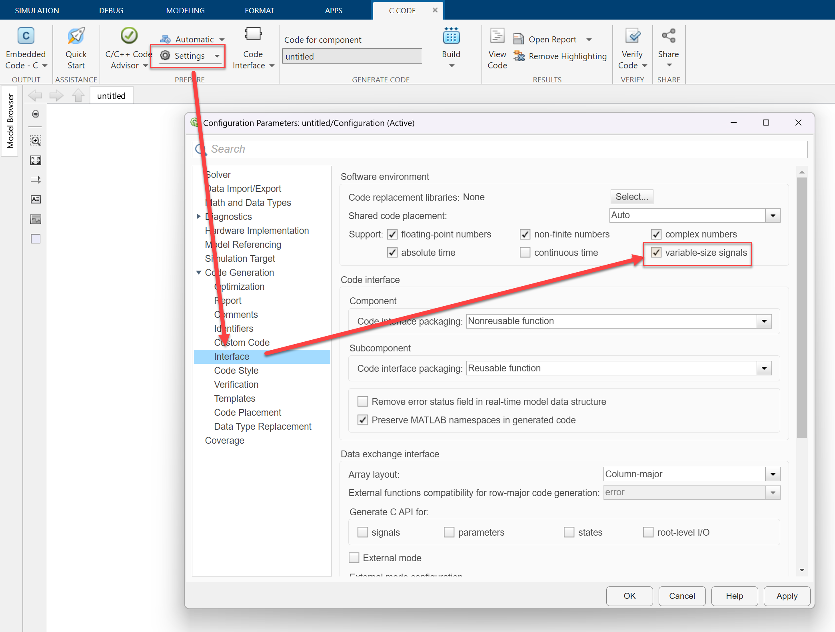This screenshot has height=632, width=835.
Task: Select the zoom tool in the model palette
Action: click(35, 140)
